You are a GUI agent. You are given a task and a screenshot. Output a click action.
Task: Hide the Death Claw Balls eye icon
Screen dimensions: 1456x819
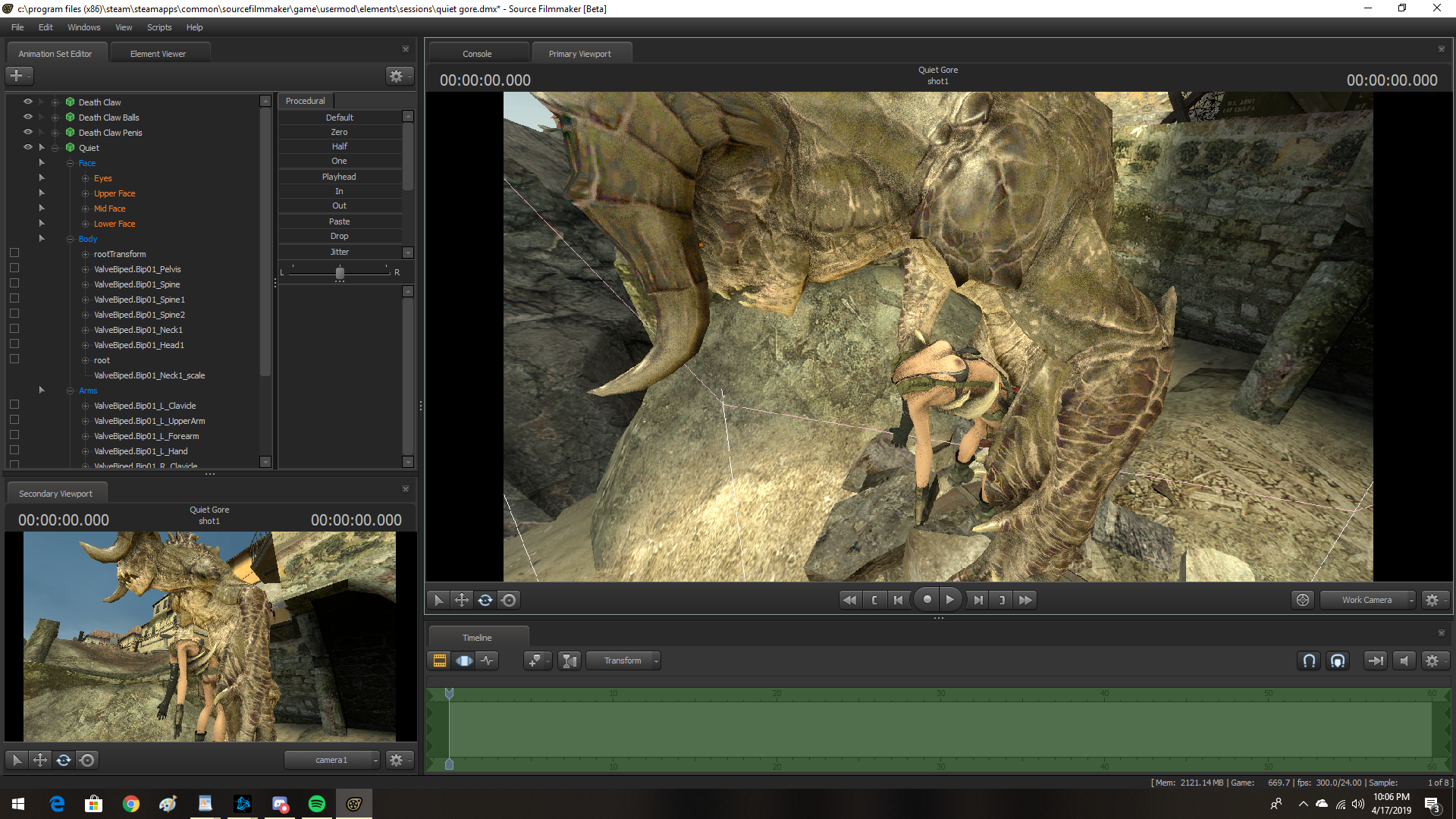tap(28, 117)
